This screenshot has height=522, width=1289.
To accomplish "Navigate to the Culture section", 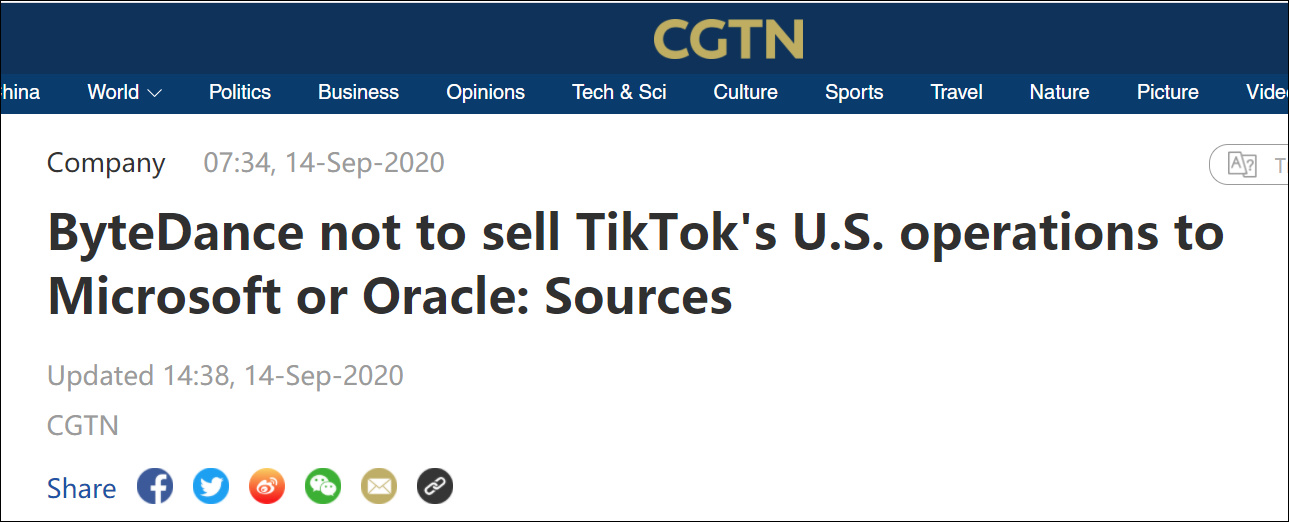I will (745, 92).
